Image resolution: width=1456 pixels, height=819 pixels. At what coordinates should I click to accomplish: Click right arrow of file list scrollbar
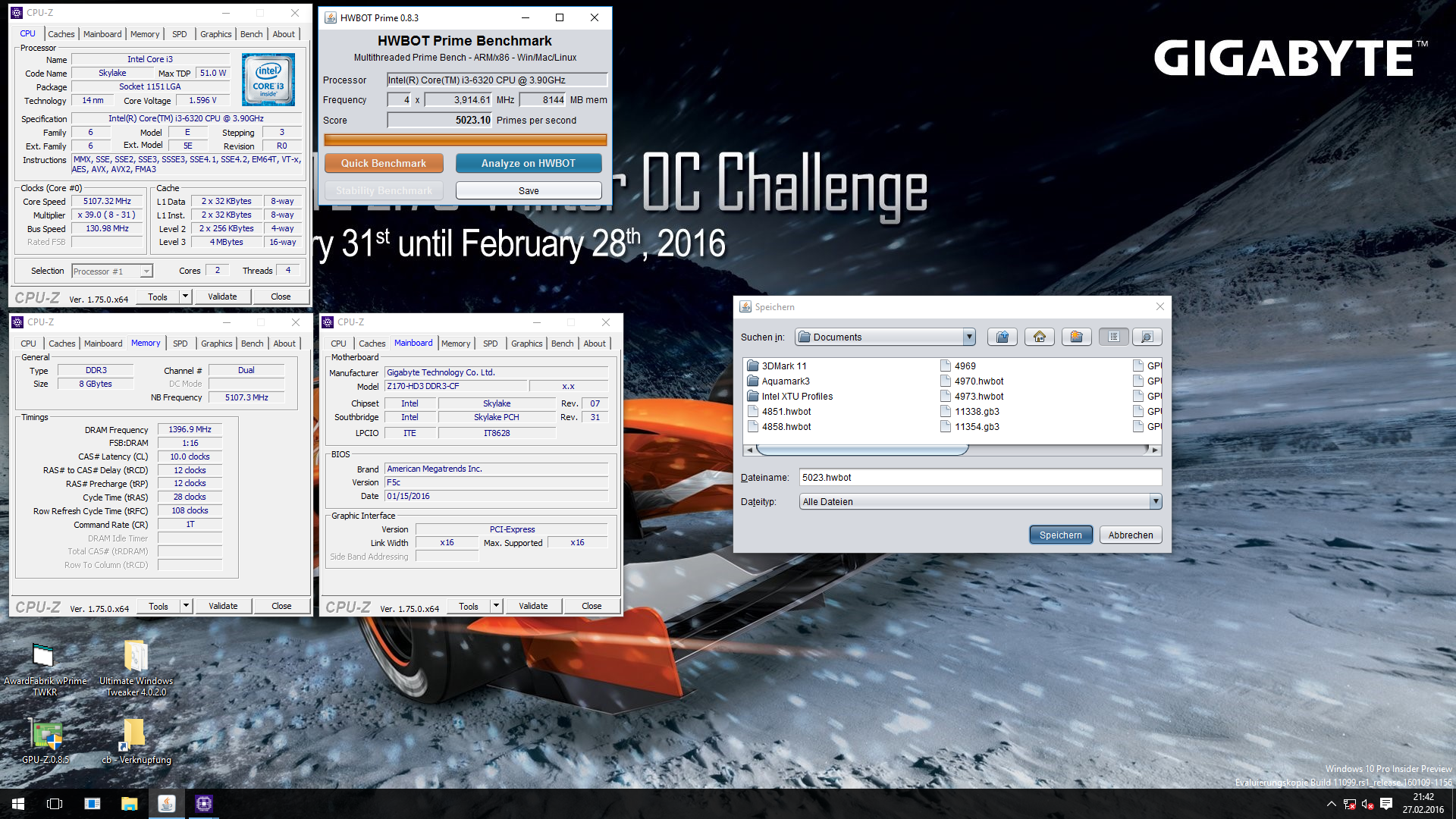click(1155, 450)
